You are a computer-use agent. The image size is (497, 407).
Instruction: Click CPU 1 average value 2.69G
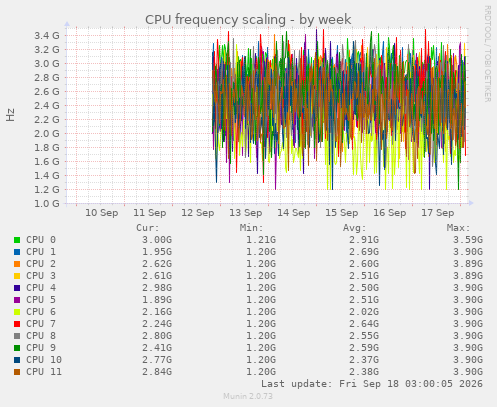pyautogui.click(x=364, y=252)
